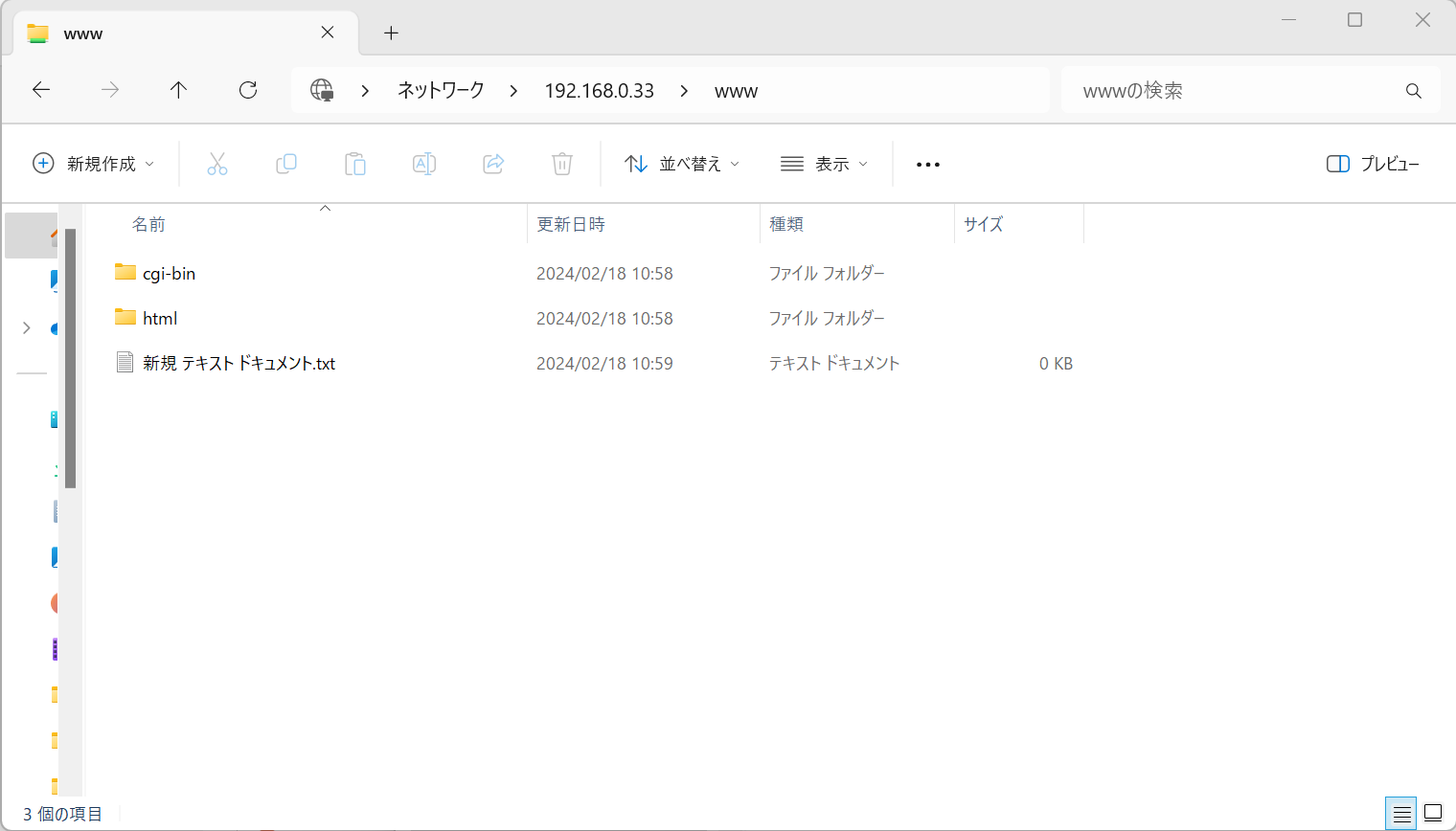The height and width of the screenshot is (831, 1456).
Task: Refresh the current folder view
Action: (248, 90)
